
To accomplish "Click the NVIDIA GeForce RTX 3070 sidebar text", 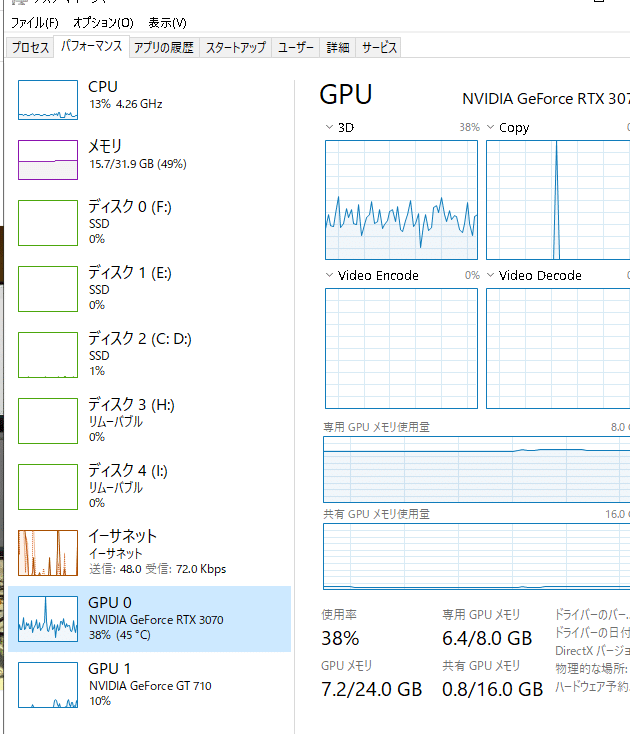I will pos(156,620).
